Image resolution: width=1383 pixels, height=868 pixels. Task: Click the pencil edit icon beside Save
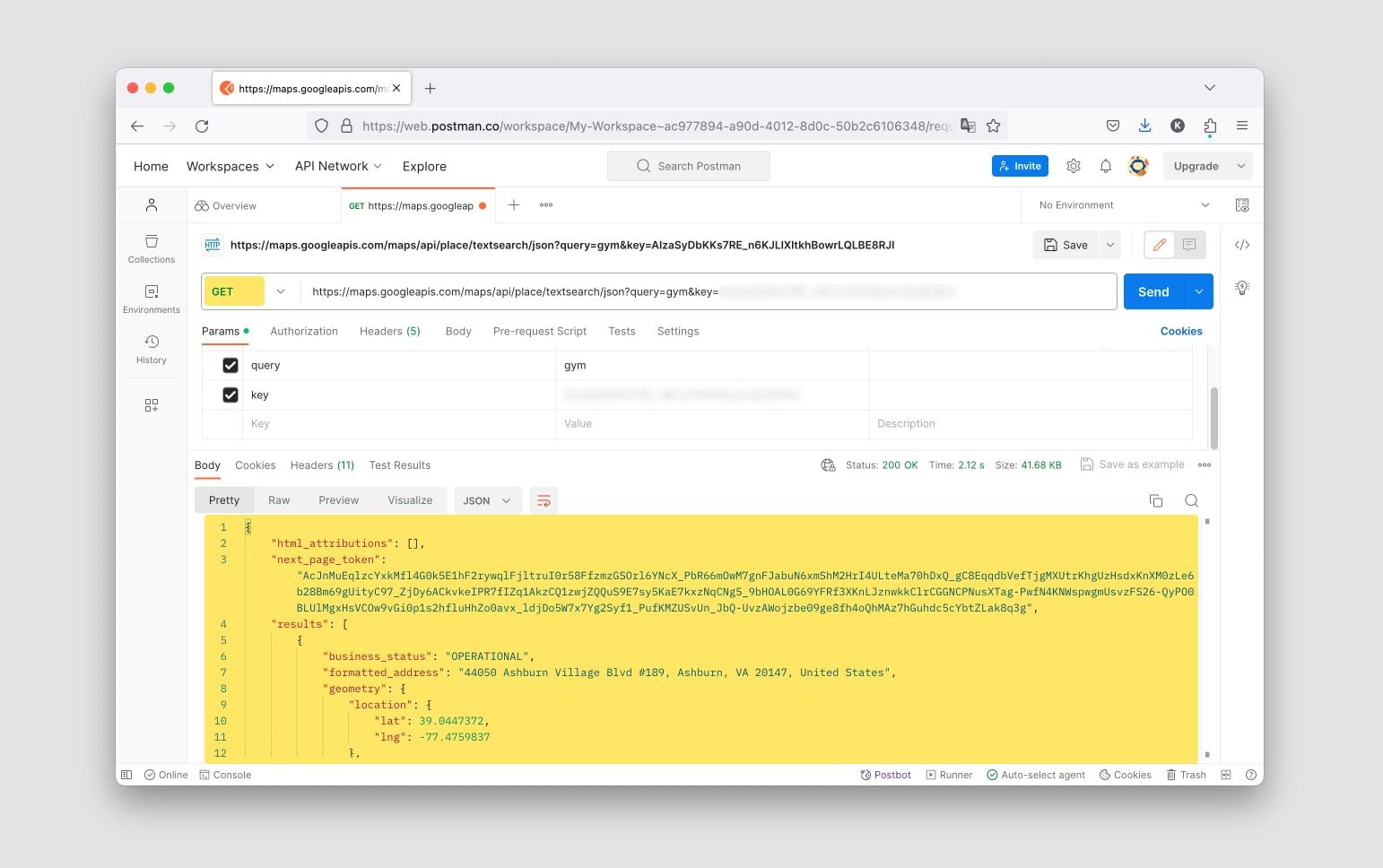[x=1160, y=245]
